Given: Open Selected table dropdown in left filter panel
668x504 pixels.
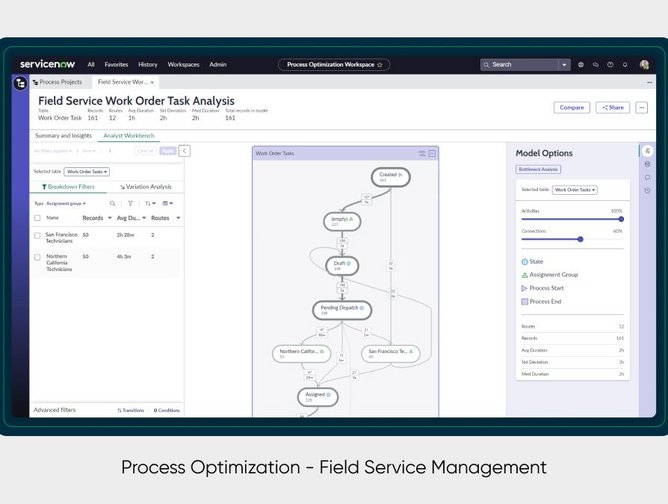Looking at the screenshot, I should [x=86, y=172].
